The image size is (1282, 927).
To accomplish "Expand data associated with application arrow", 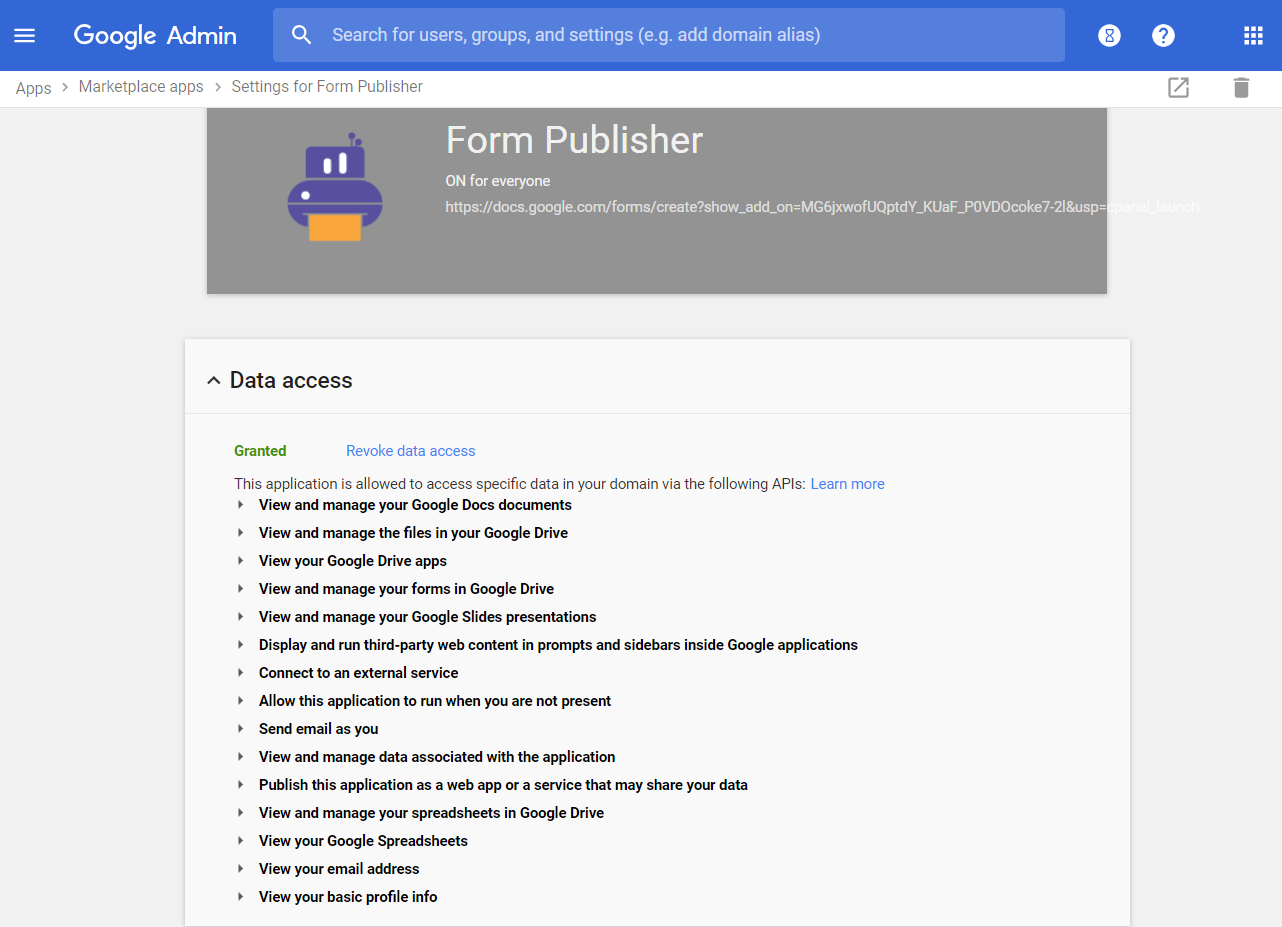I will (241, 757).
